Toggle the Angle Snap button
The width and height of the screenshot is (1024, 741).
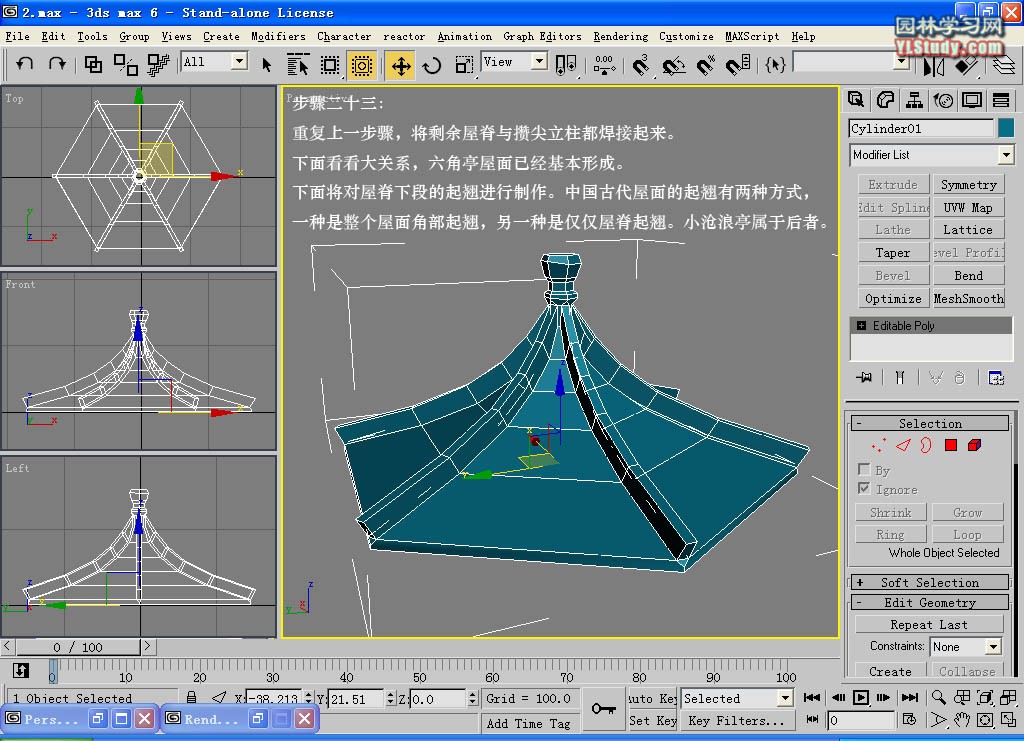(673, 65)
